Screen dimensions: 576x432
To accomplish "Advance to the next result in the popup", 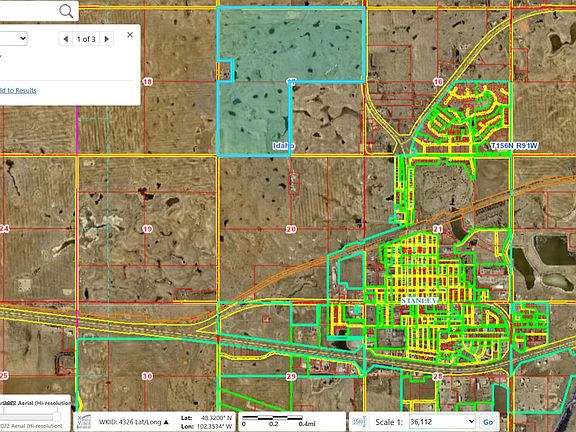I will (107, 39).
